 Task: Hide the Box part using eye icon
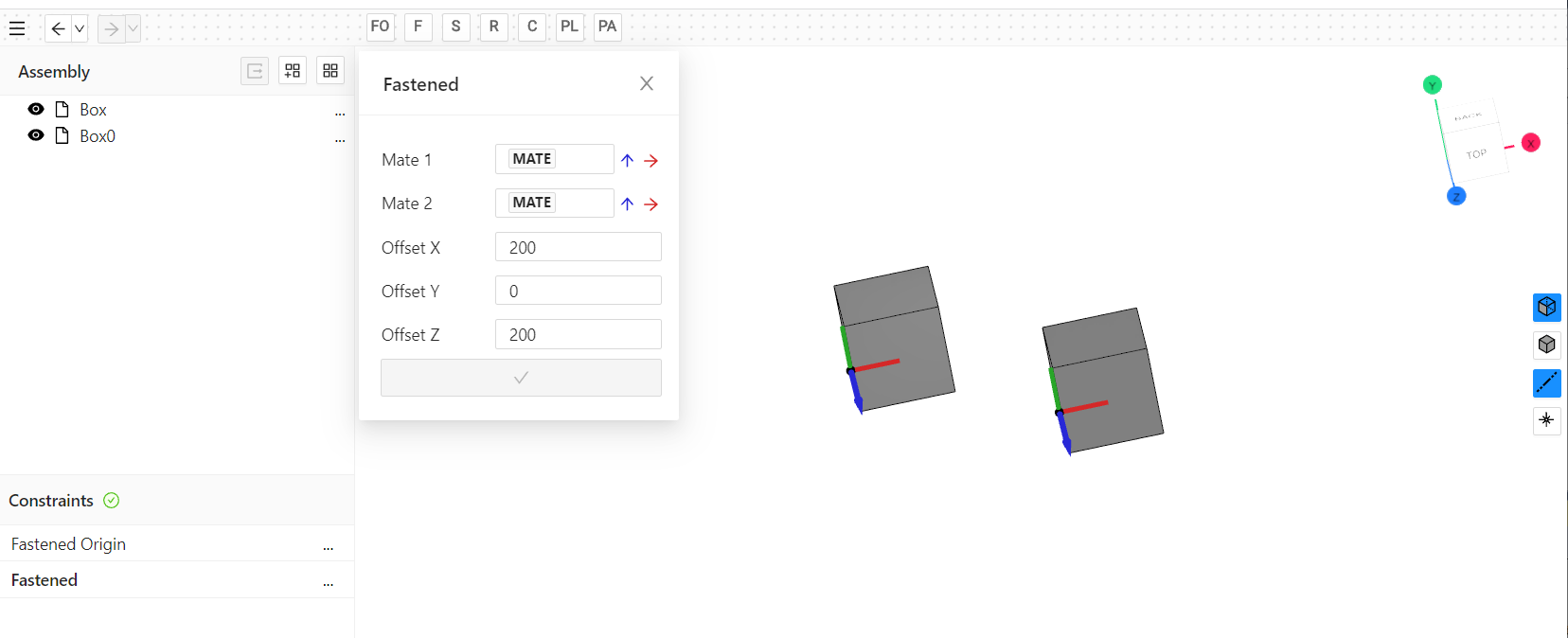pos(36,109)
